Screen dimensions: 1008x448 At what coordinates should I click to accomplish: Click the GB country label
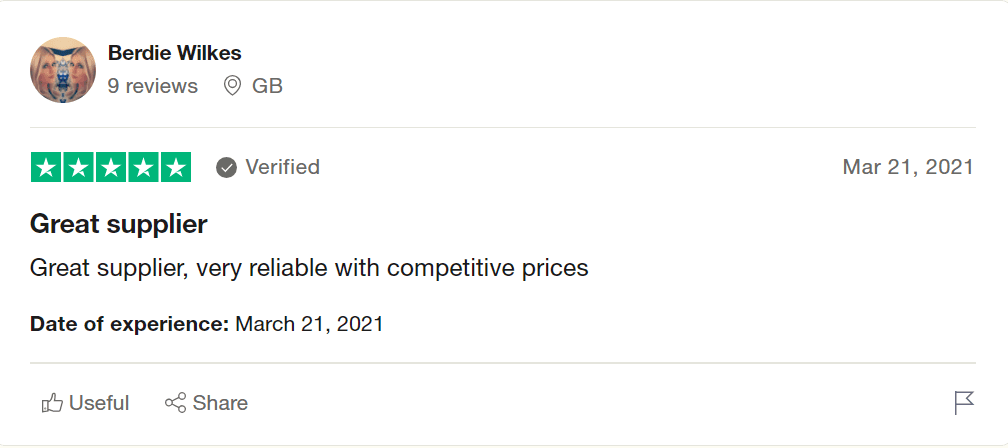pos(267,86)
